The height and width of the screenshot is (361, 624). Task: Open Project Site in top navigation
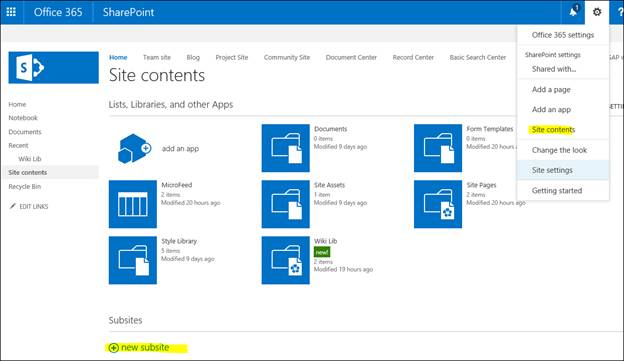(x=232, y=57)
